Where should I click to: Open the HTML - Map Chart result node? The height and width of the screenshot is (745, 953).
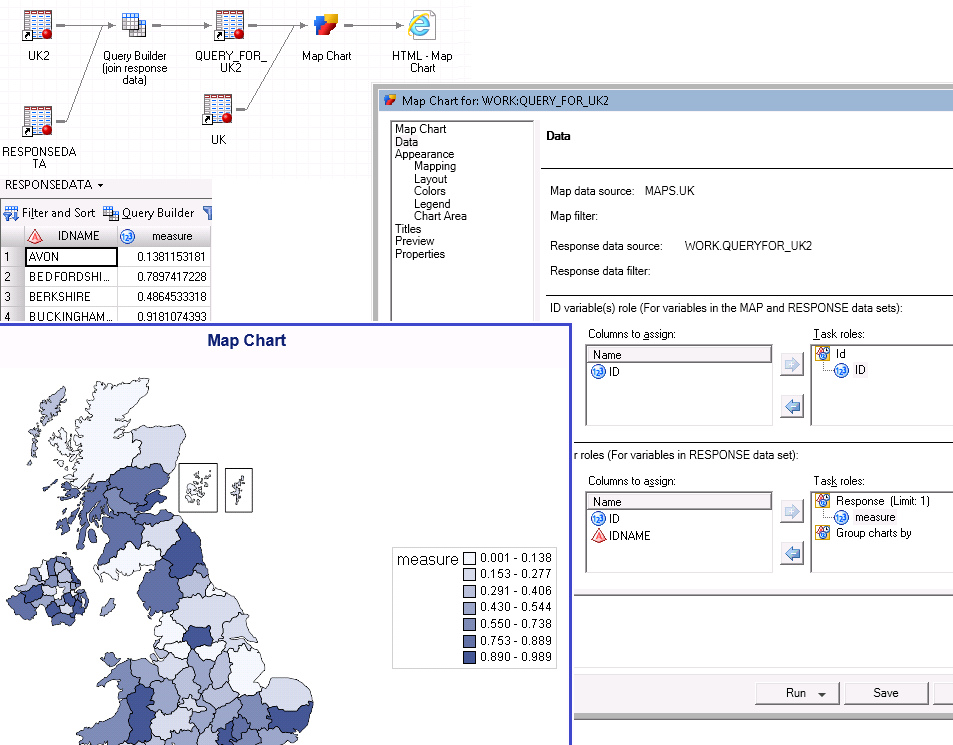click(421, 24)
